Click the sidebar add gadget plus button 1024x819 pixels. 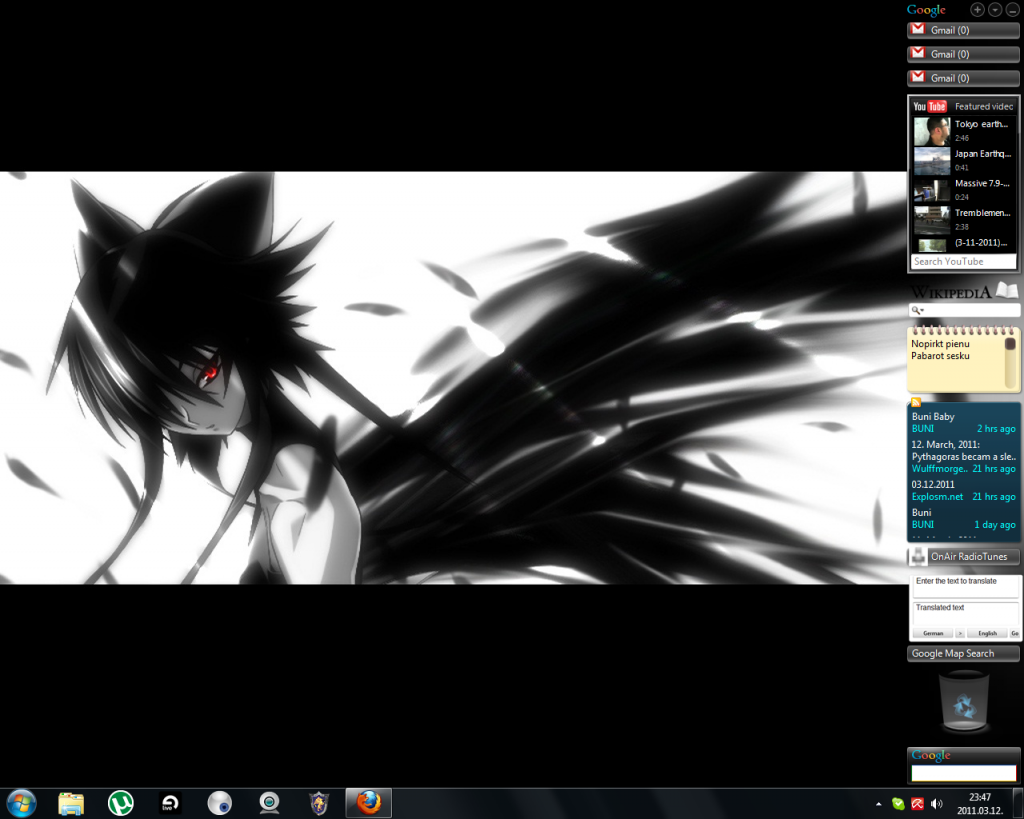[977, 9]
